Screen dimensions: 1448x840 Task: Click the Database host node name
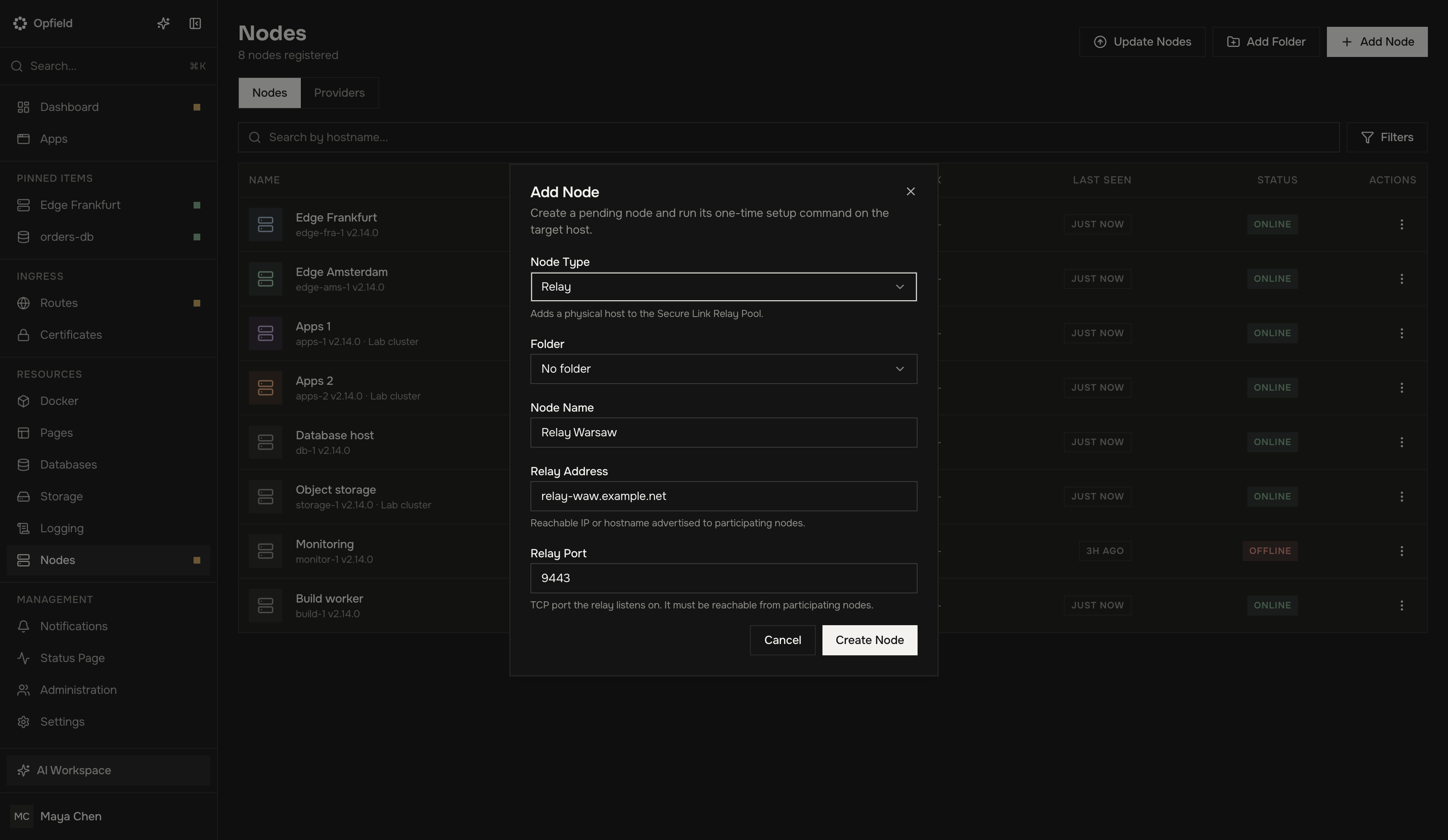pyautogui.click(x=334, y=435)
